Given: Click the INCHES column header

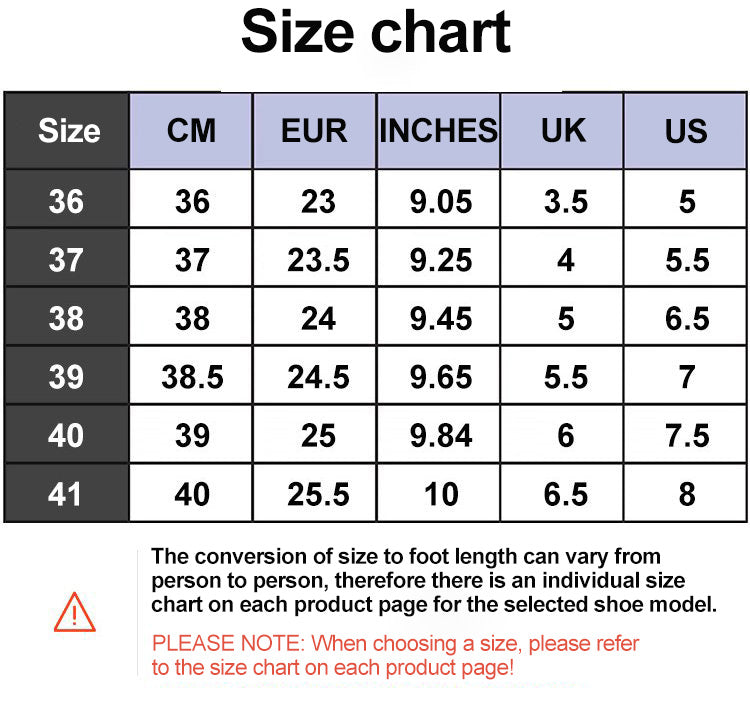Looking at the screenshot, I should [x=438, y=131].
